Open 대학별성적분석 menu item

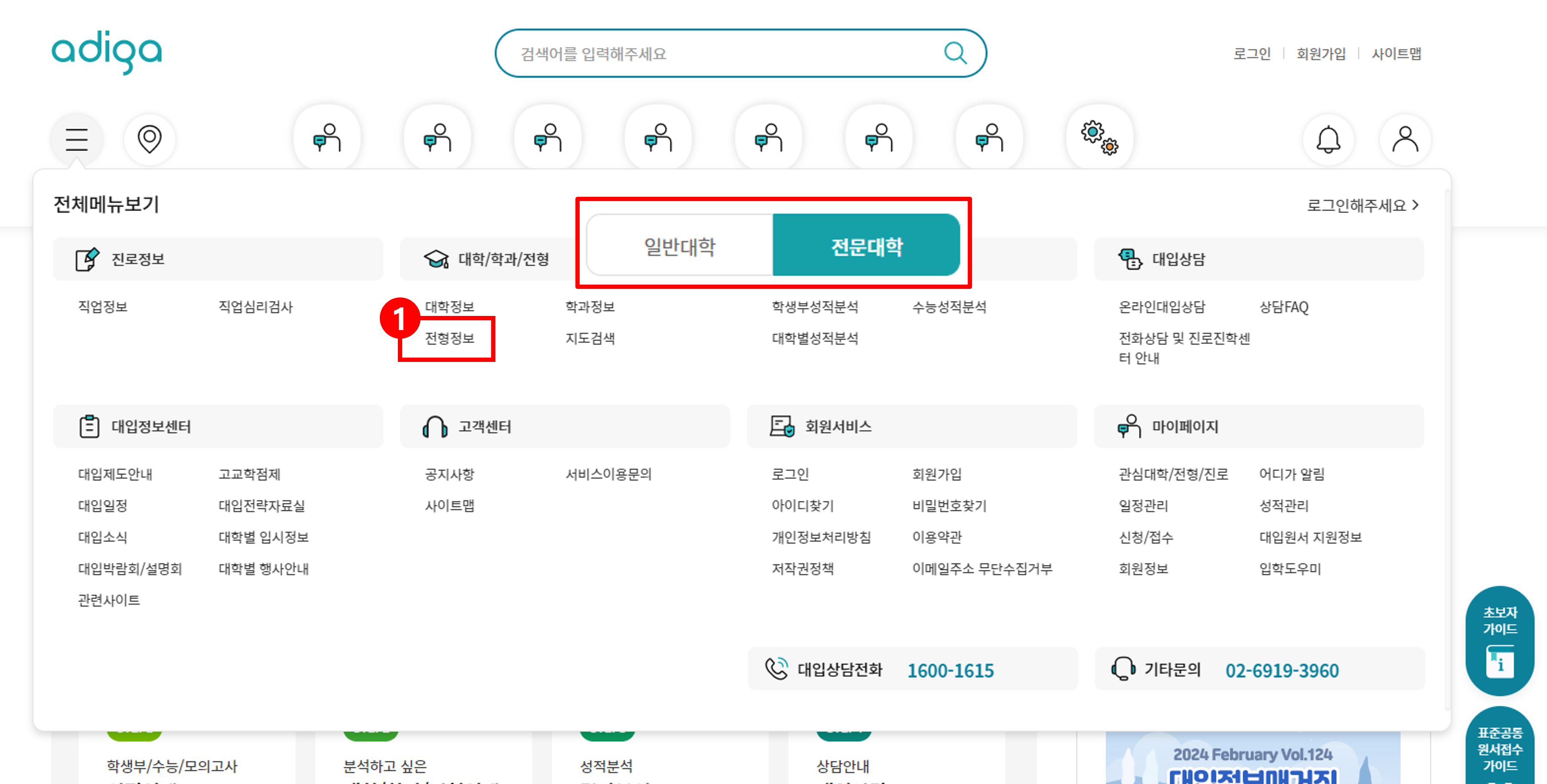[x=815, y=339]
